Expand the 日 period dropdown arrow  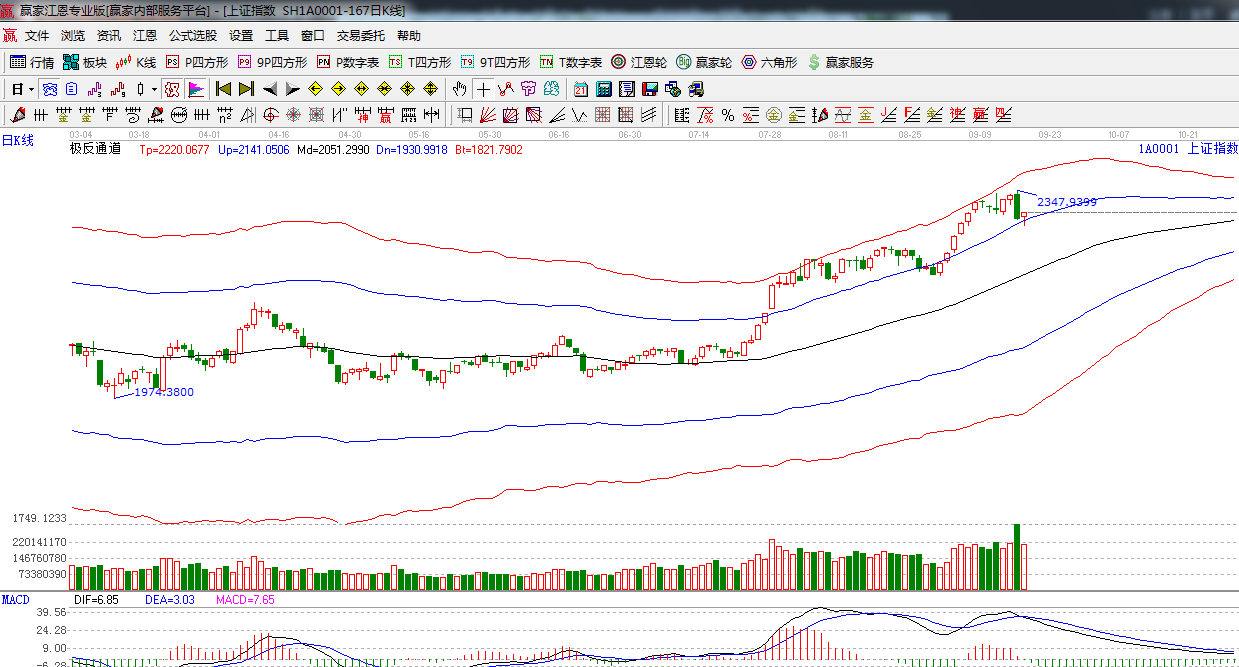tap(31, 89)
